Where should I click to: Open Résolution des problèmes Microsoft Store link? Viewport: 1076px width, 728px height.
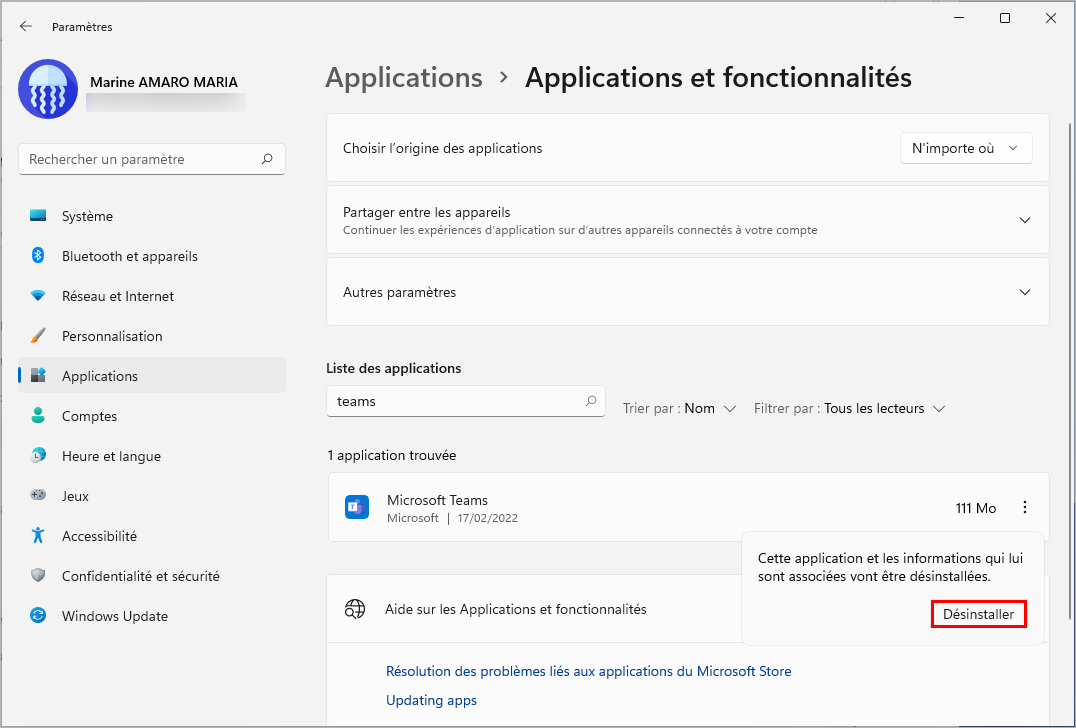[x=589, y=671]
